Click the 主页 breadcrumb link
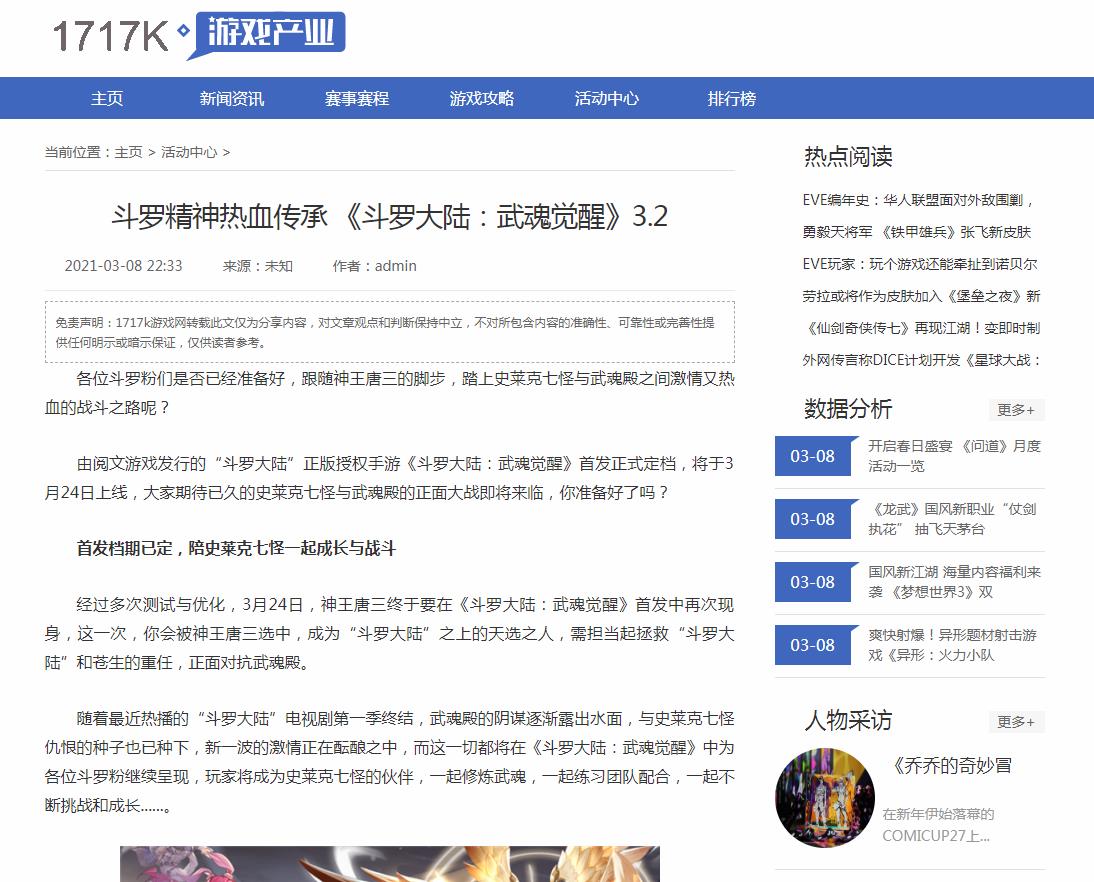This screenshot has height=882, width=1094. (128, 152)
